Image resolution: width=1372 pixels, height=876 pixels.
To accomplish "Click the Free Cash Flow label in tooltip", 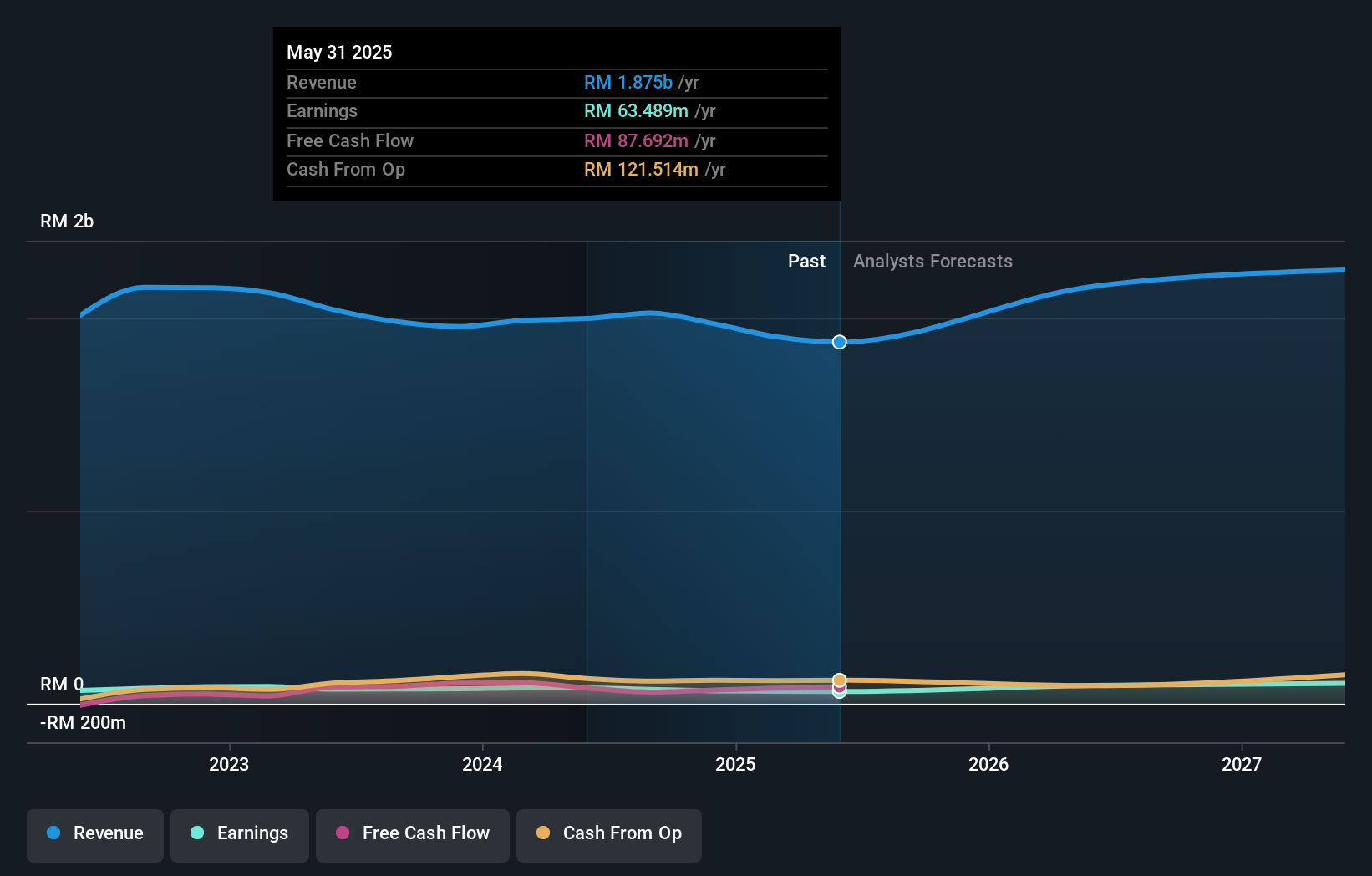I will 350,141.
